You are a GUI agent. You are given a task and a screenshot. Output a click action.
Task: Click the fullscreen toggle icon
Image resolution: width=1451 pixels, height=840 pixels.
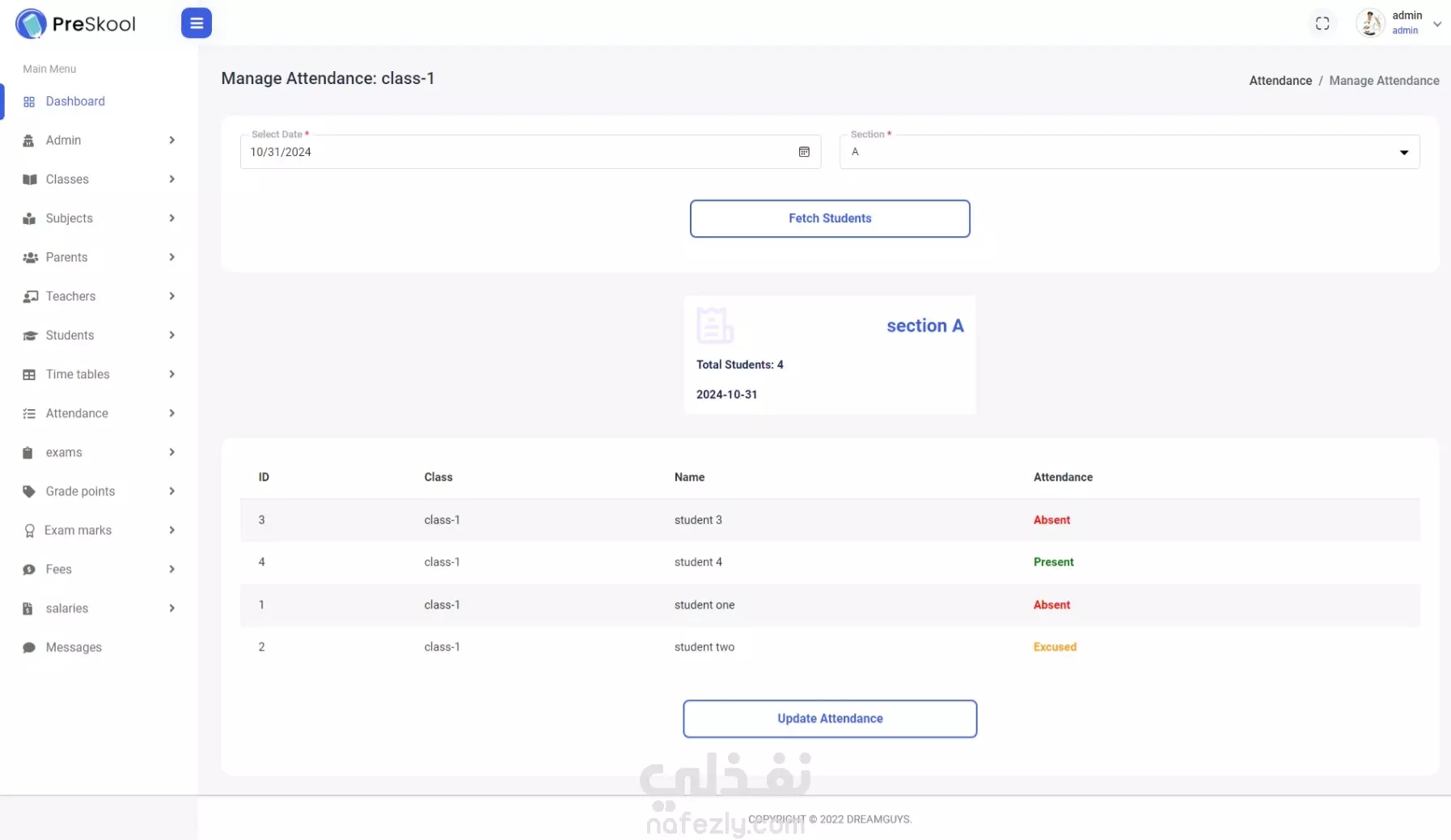[x=1322, y=23]
